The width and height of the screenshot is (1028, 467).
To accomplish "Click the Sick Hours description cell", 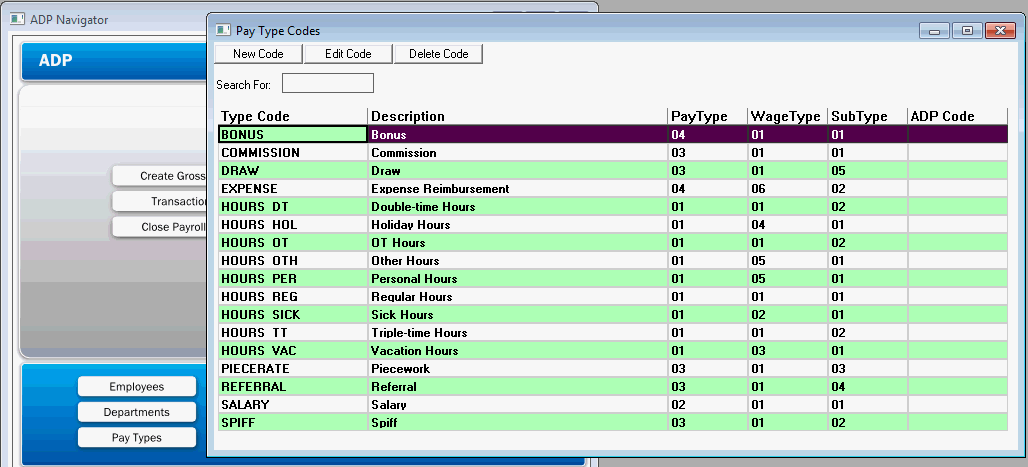I will coord(518,314).
